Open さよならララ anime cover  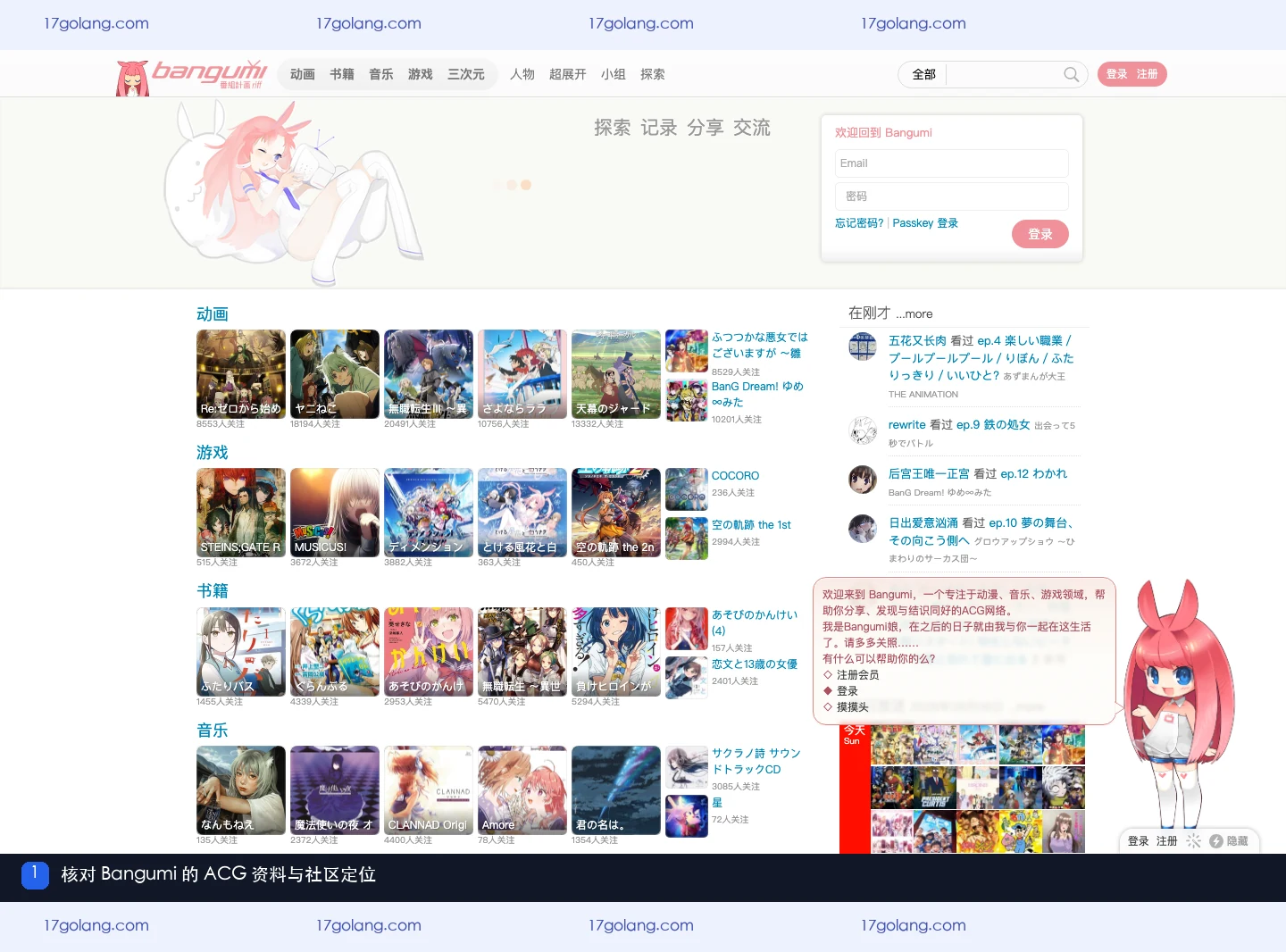[522, 374]
